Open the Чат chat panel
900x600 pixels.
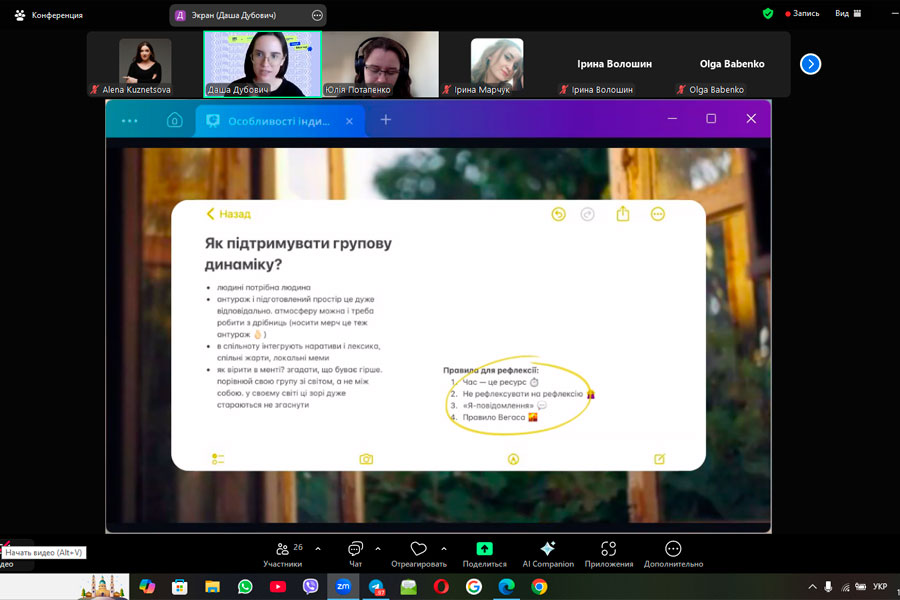point(355,553)
